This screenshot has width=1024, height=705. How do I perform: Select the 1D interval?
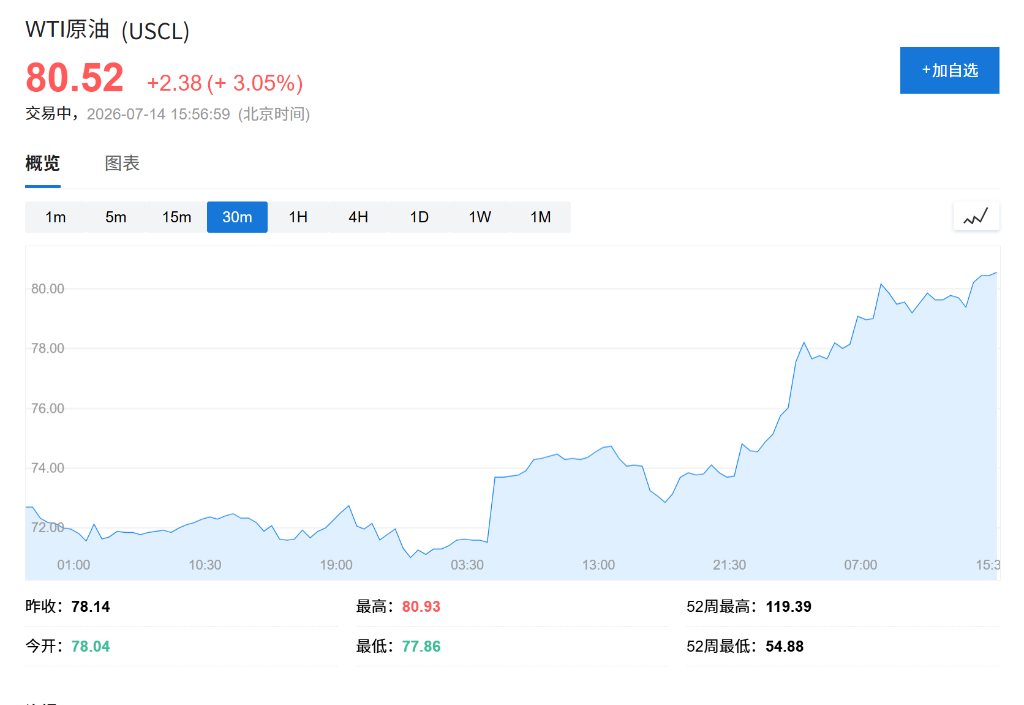click(x=419, y=217)
